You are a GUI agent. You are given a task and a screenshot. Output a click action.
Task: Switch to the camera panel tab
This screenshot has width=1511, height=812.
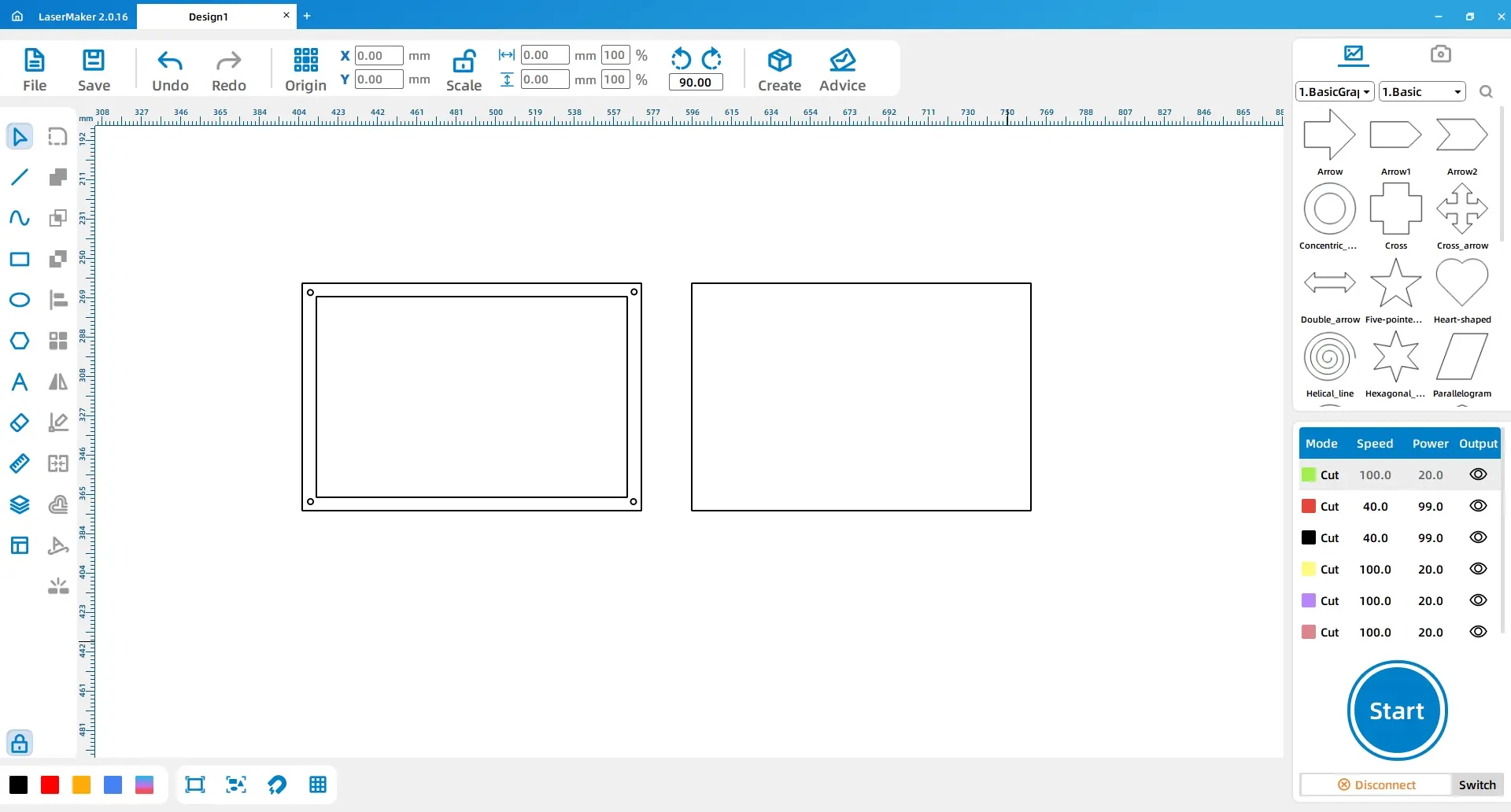pos(1440,54)
